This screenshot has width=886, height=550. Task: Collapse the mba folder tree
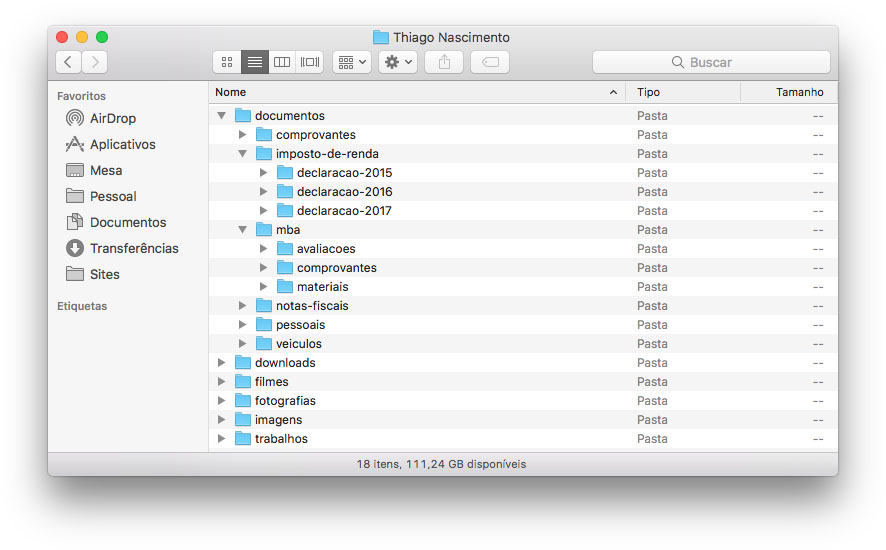(x=243, y=230)
